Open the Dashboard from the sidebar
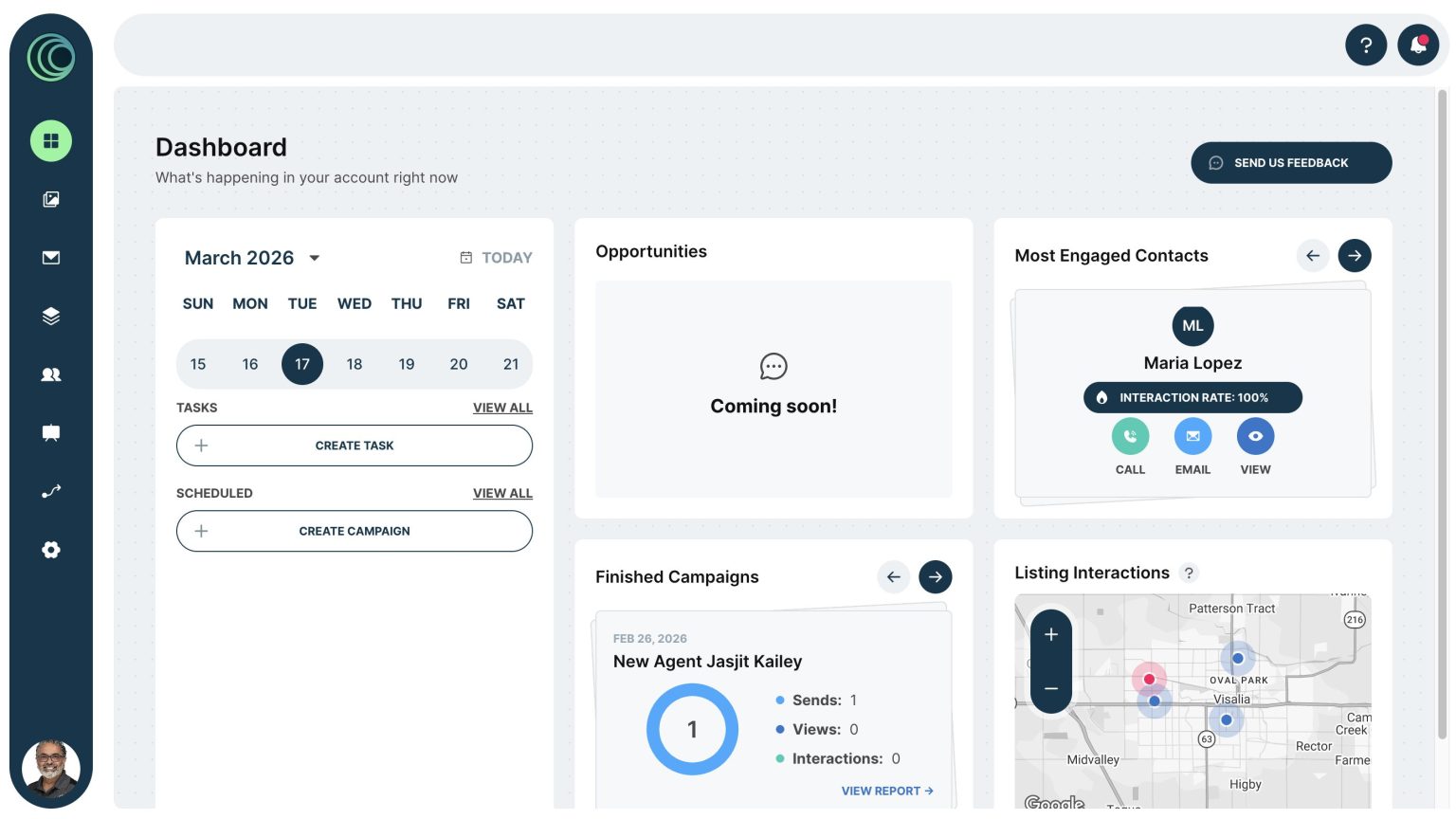This screenshot has height=819, width=1456. (x=50, y=140)
